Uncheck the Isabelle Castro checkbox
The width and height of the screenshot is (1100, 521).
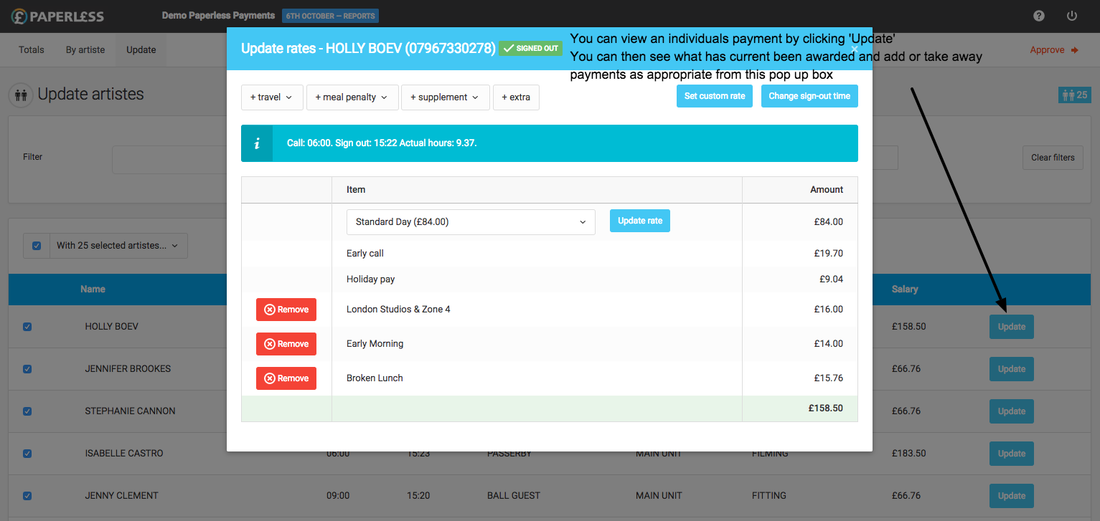click(x=27, y=453)
